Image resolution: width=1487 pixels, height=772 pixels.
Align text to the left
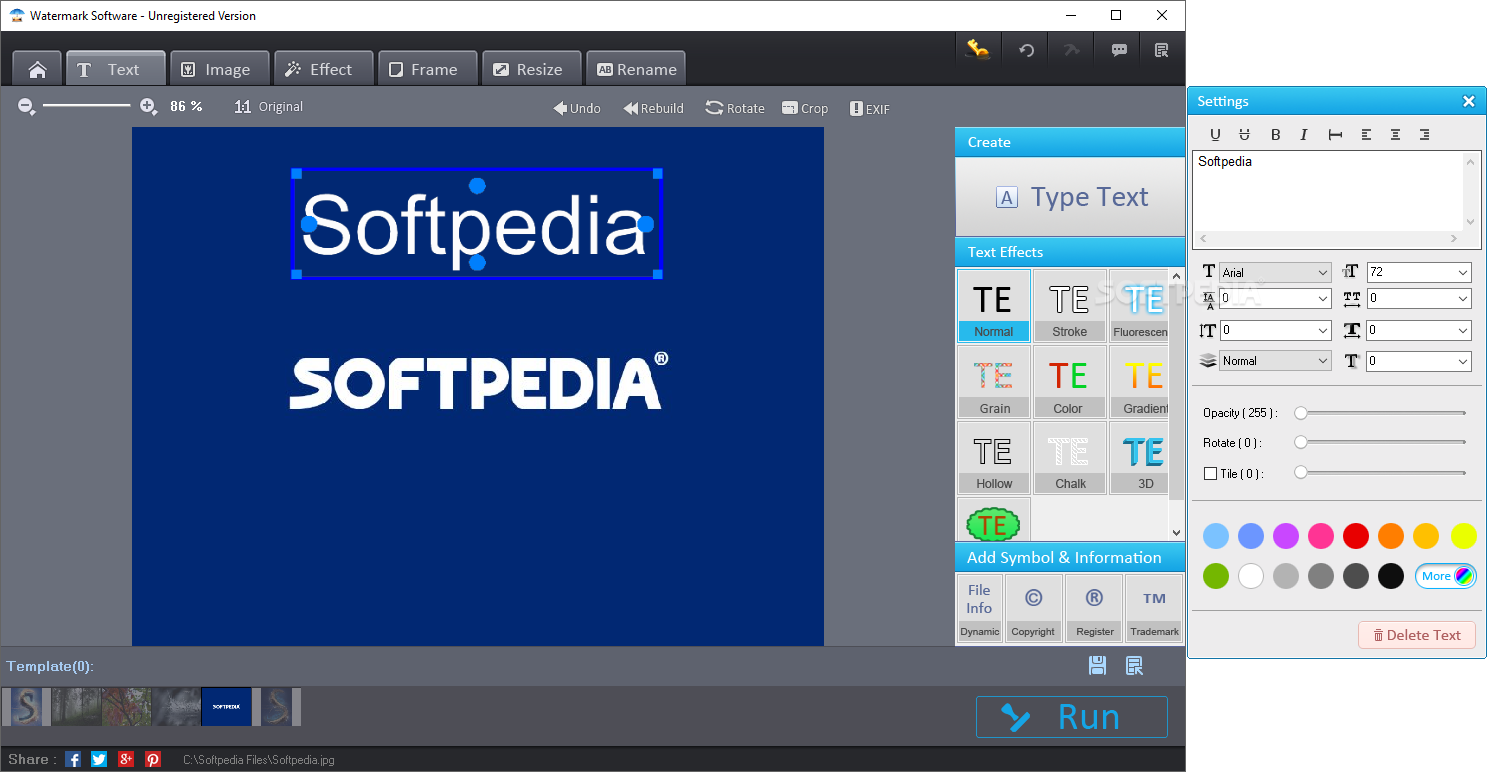[1366, 135]
